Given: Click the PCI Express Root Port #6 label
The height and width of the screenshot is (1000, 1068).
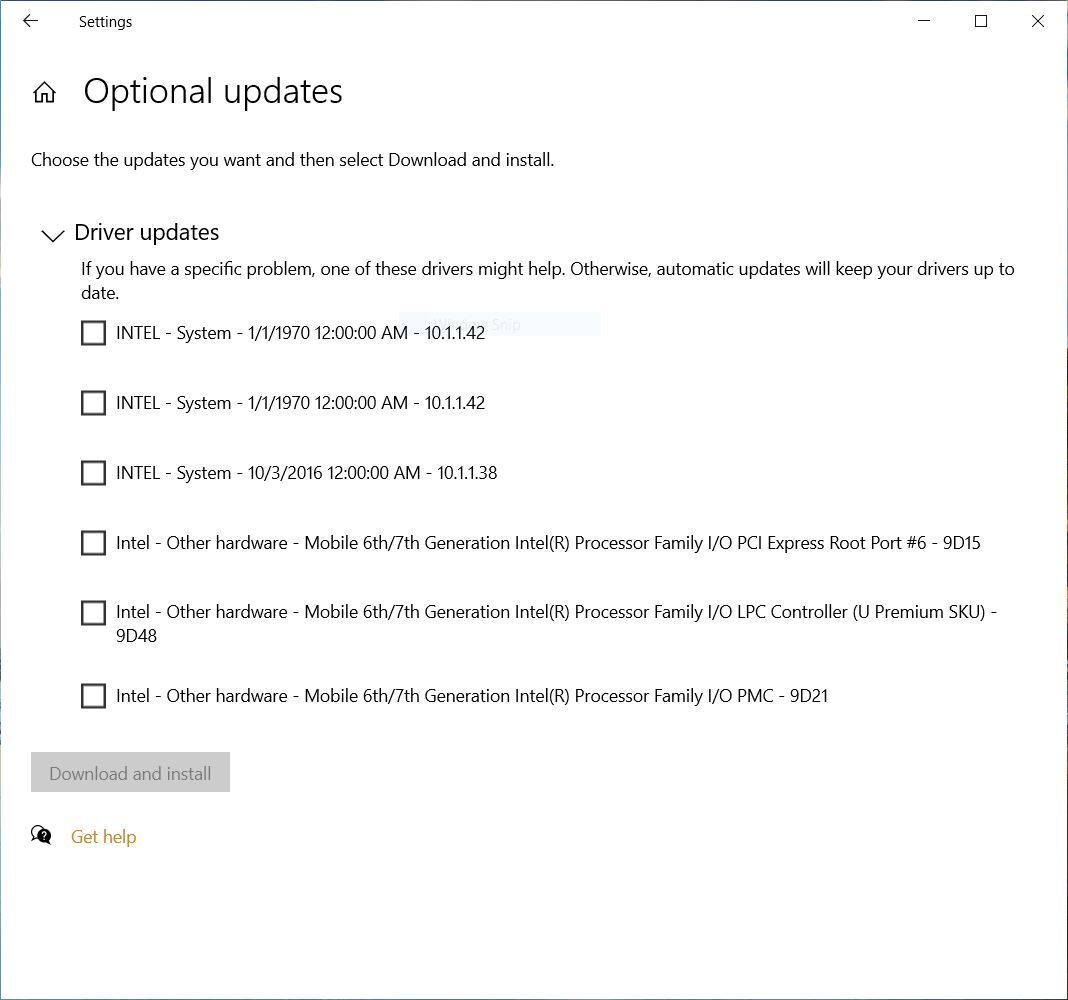Looking at the screenshot, I should click(x=548, y=543).
